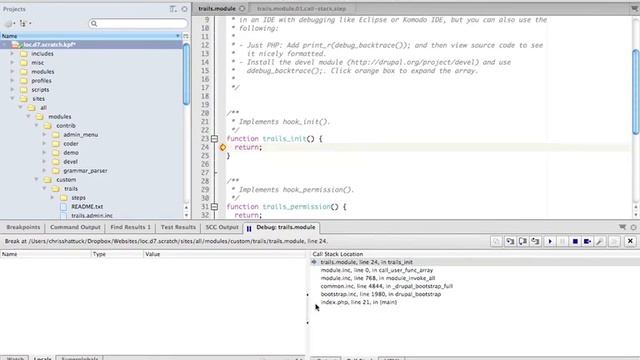The image size is (640, 360).
Task: Stop the debugger with the square button
Action: [575, 241]
